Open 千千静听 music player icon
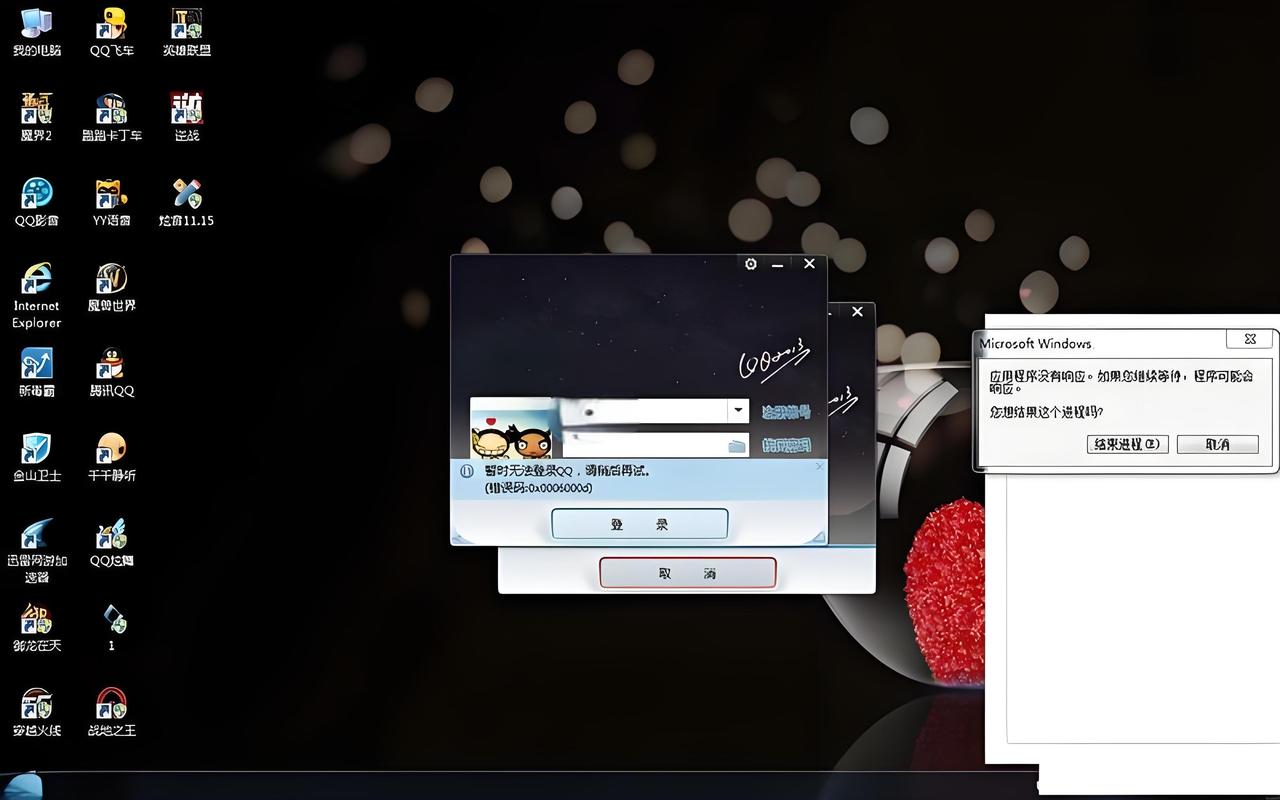This screenshot has height=800, width=1280. click(111, 453)
